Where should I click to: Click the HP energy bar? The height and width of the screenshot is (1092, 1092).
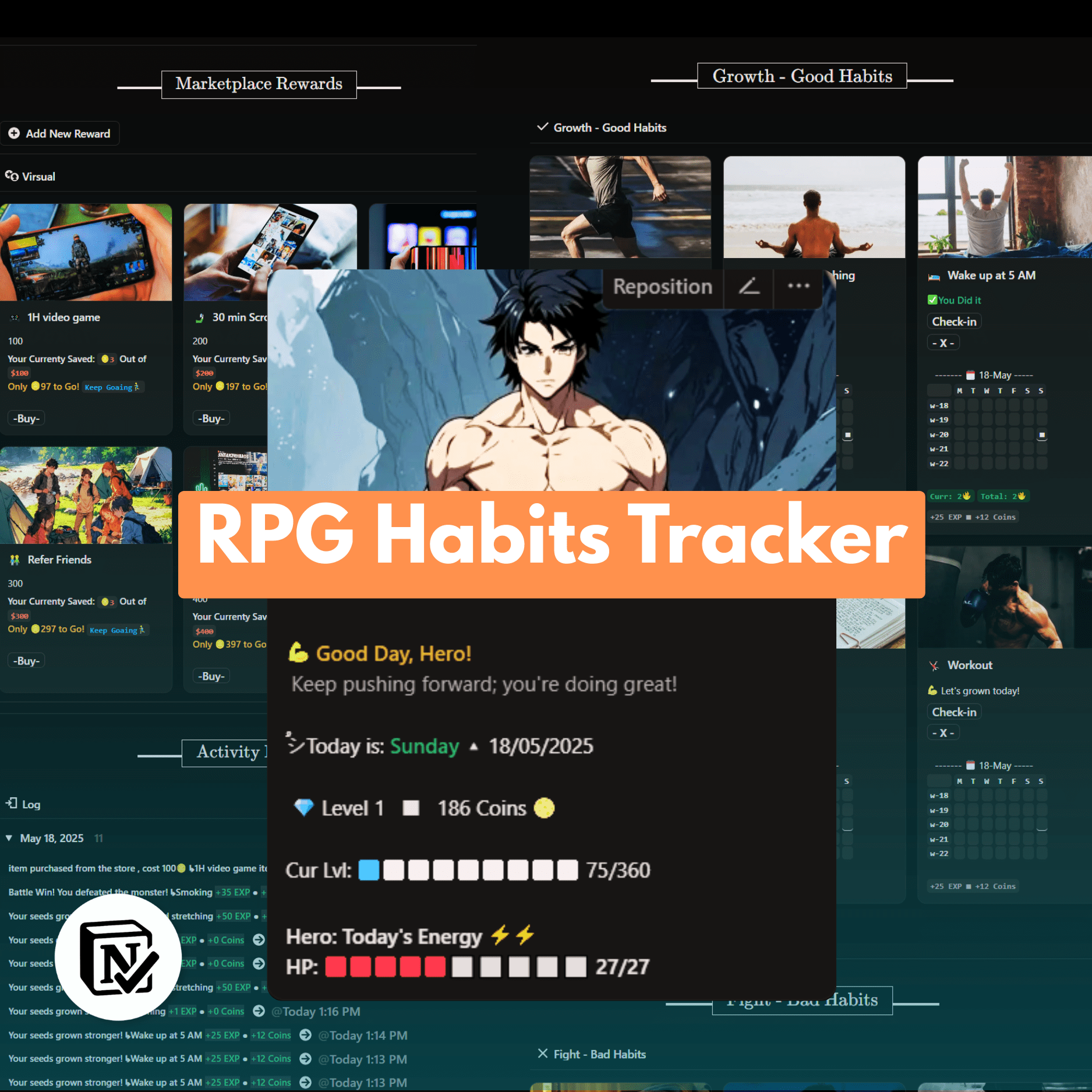[x=455, y=967]
